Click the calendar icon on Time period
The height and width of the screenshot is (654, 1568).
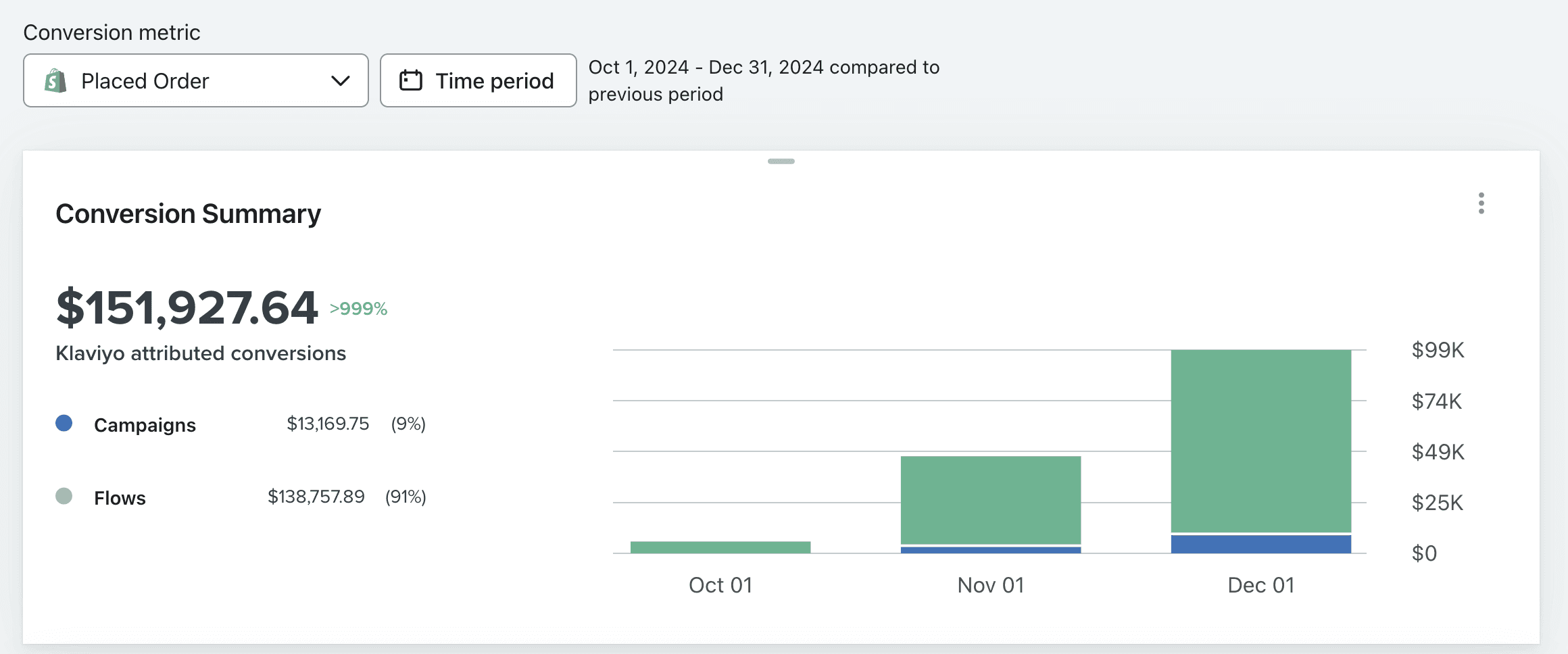pos(411,80)
